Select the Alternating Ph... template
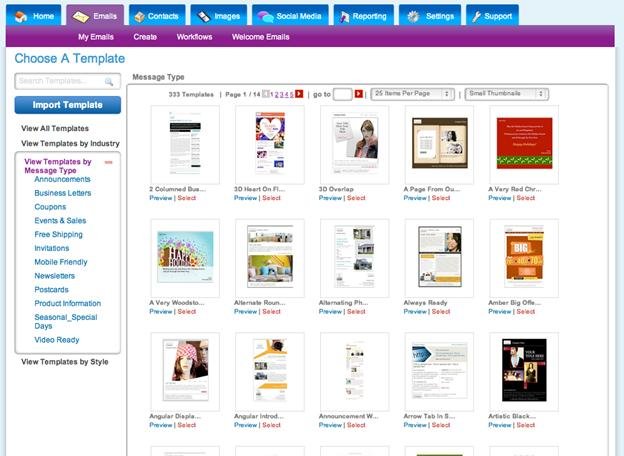The width and height of the screenshot is (624, 456). click(x=356, y=312)
